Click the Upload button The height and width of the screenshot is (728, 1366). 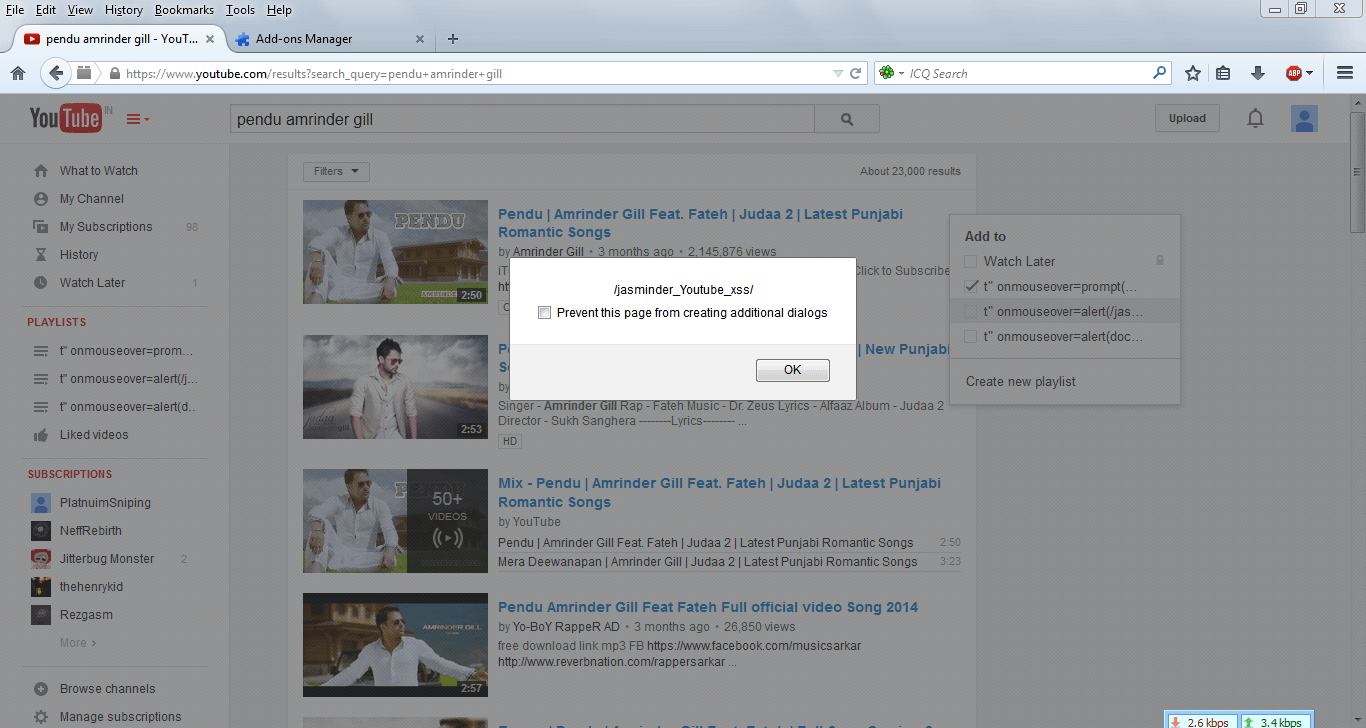[x=1187, y=118]
